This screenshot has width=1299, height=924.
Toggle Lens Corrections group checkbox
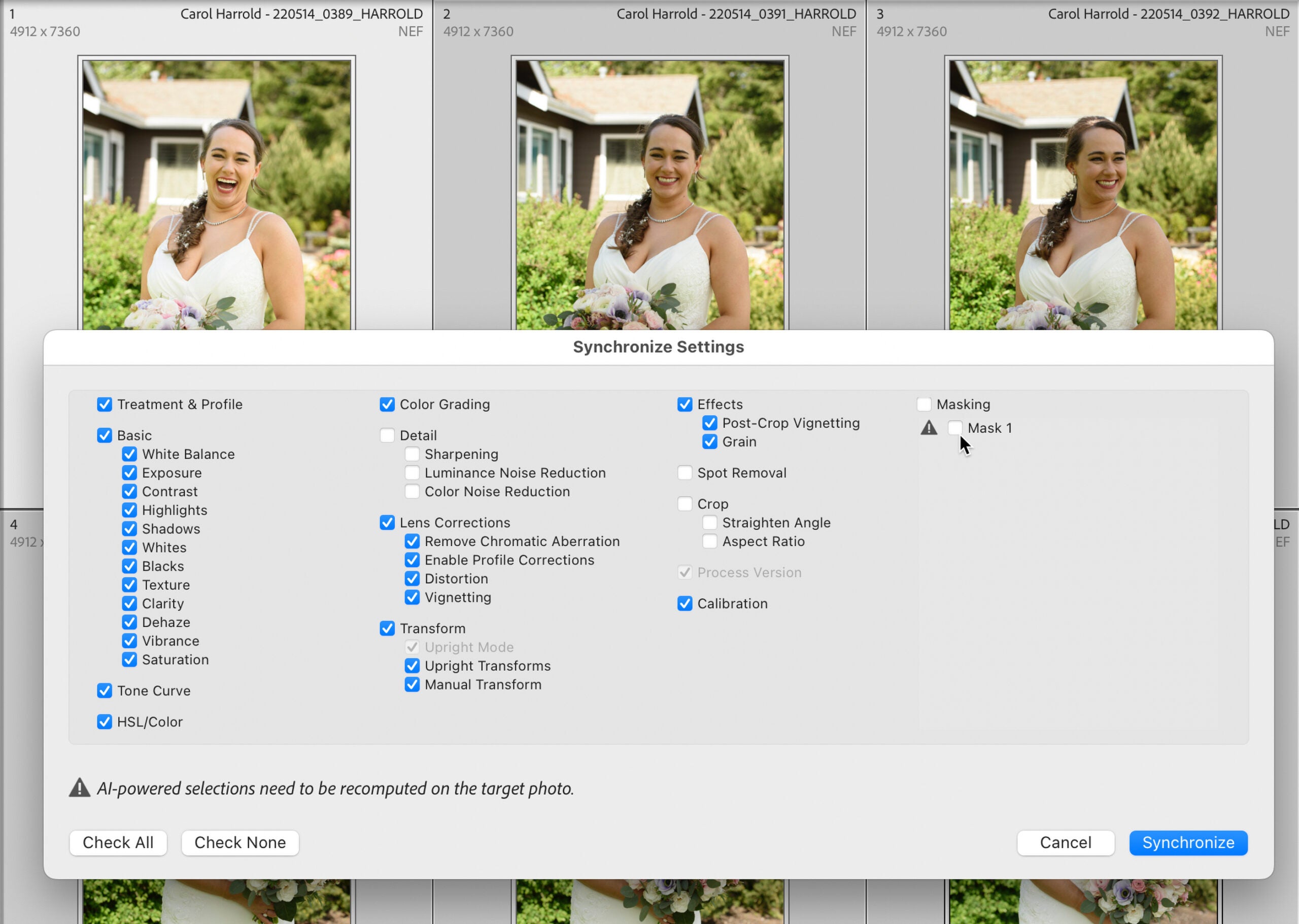click(x=388, y=523)
